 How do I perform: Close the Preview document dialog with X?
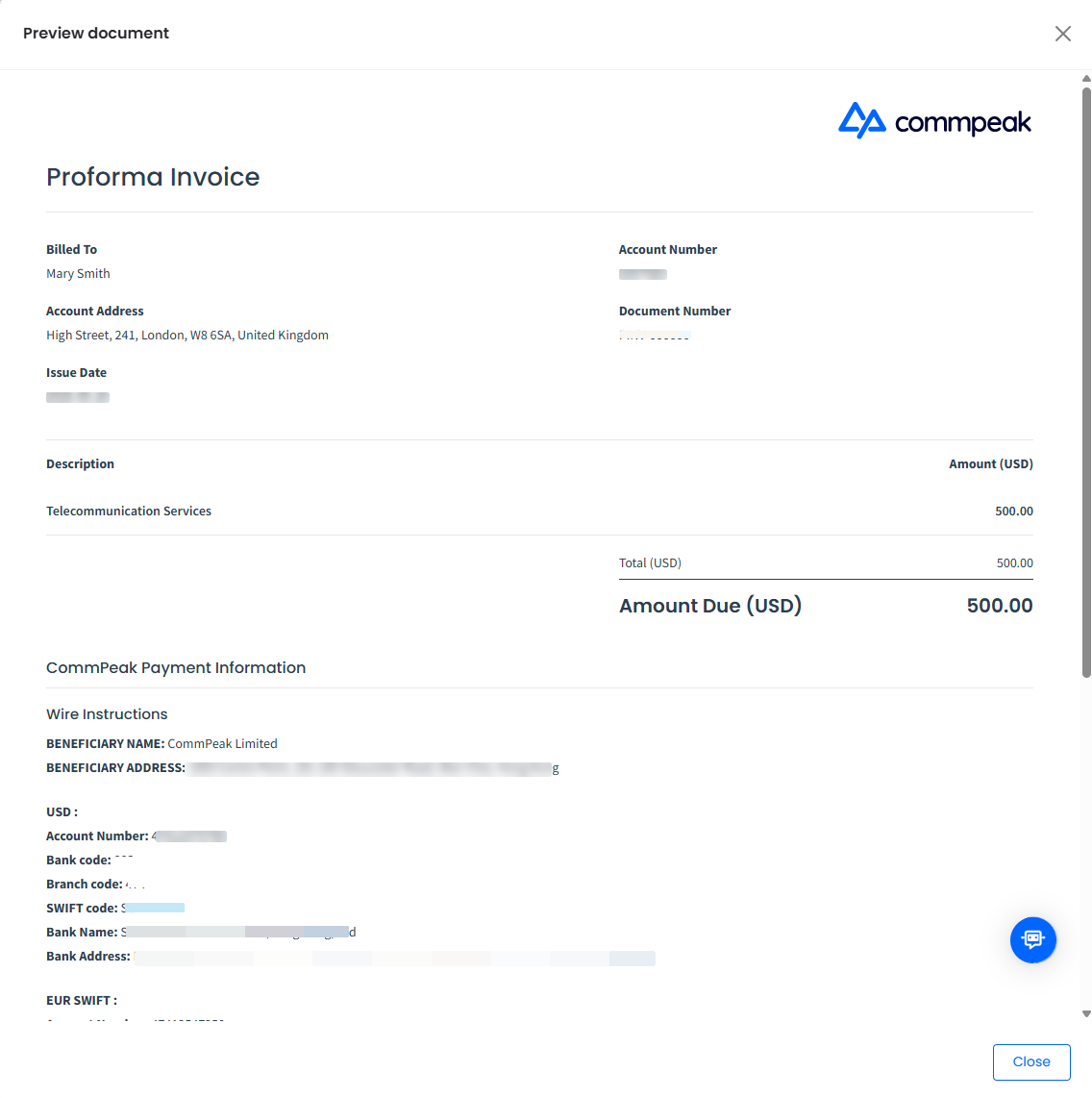pos(1062,34)
